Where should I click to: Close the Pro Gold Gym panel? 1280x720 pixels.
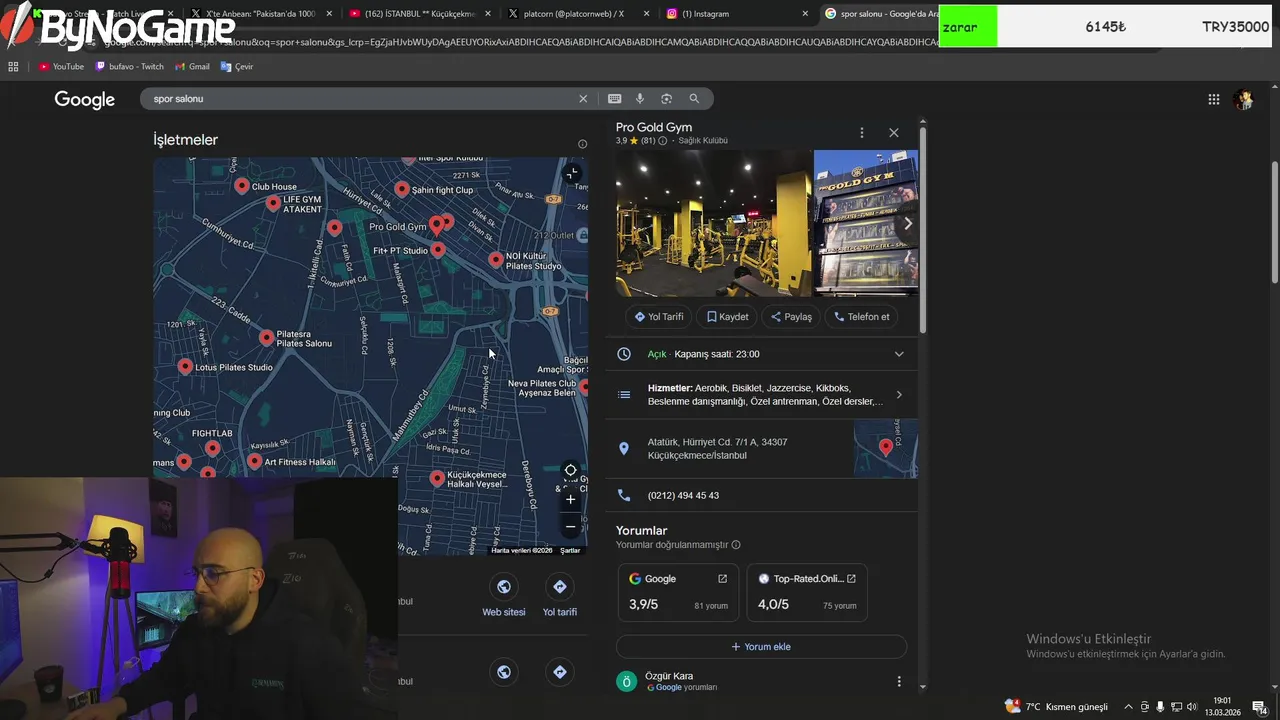894,132
